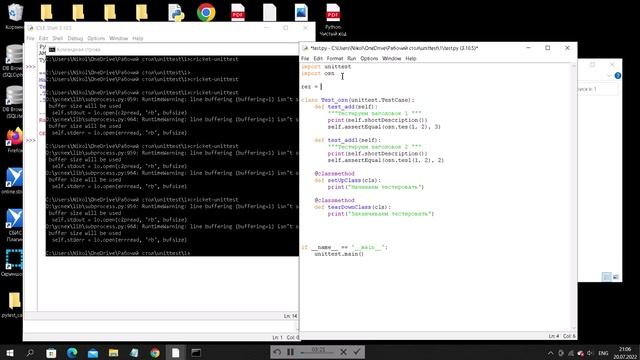
Task: Switch background window to large icons view
Action: pyautogui.click(x=616, y=277)
